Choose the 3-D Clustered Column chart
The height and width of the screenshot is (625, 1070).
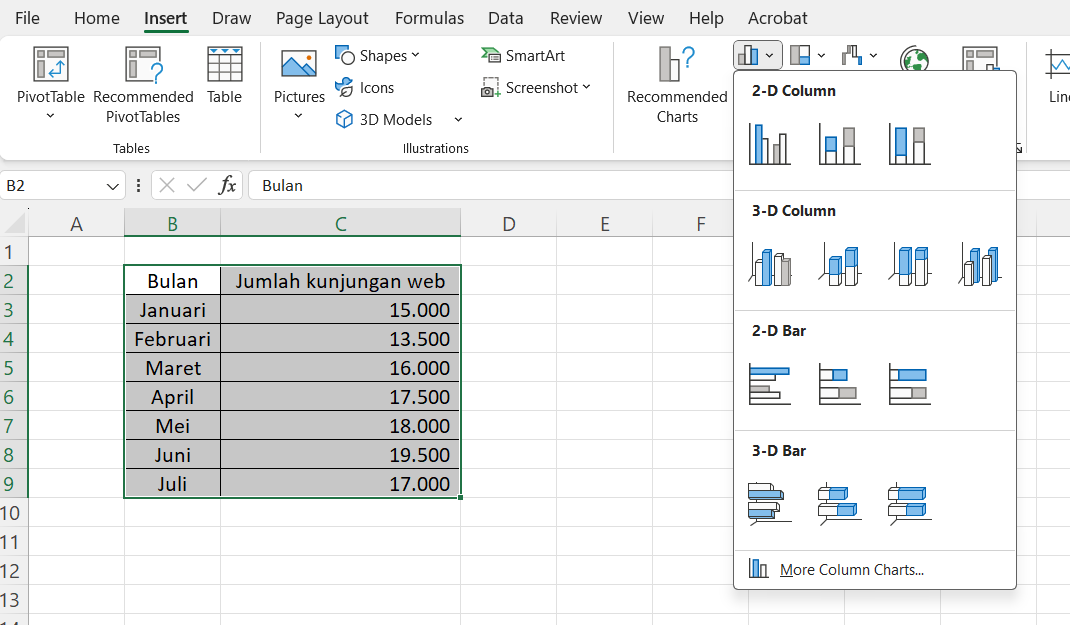[x=770, y=265]
